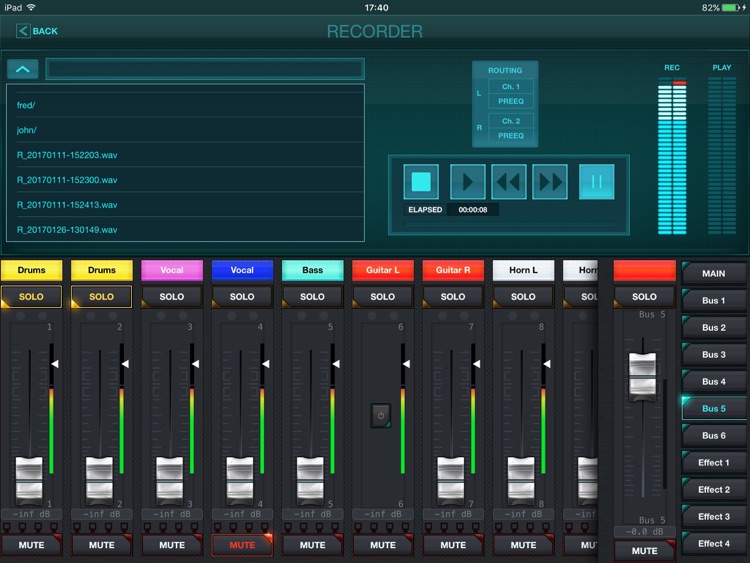Open the Ch. 2 right routing selector
Screen dimensions: 750x563
point(511,122)
